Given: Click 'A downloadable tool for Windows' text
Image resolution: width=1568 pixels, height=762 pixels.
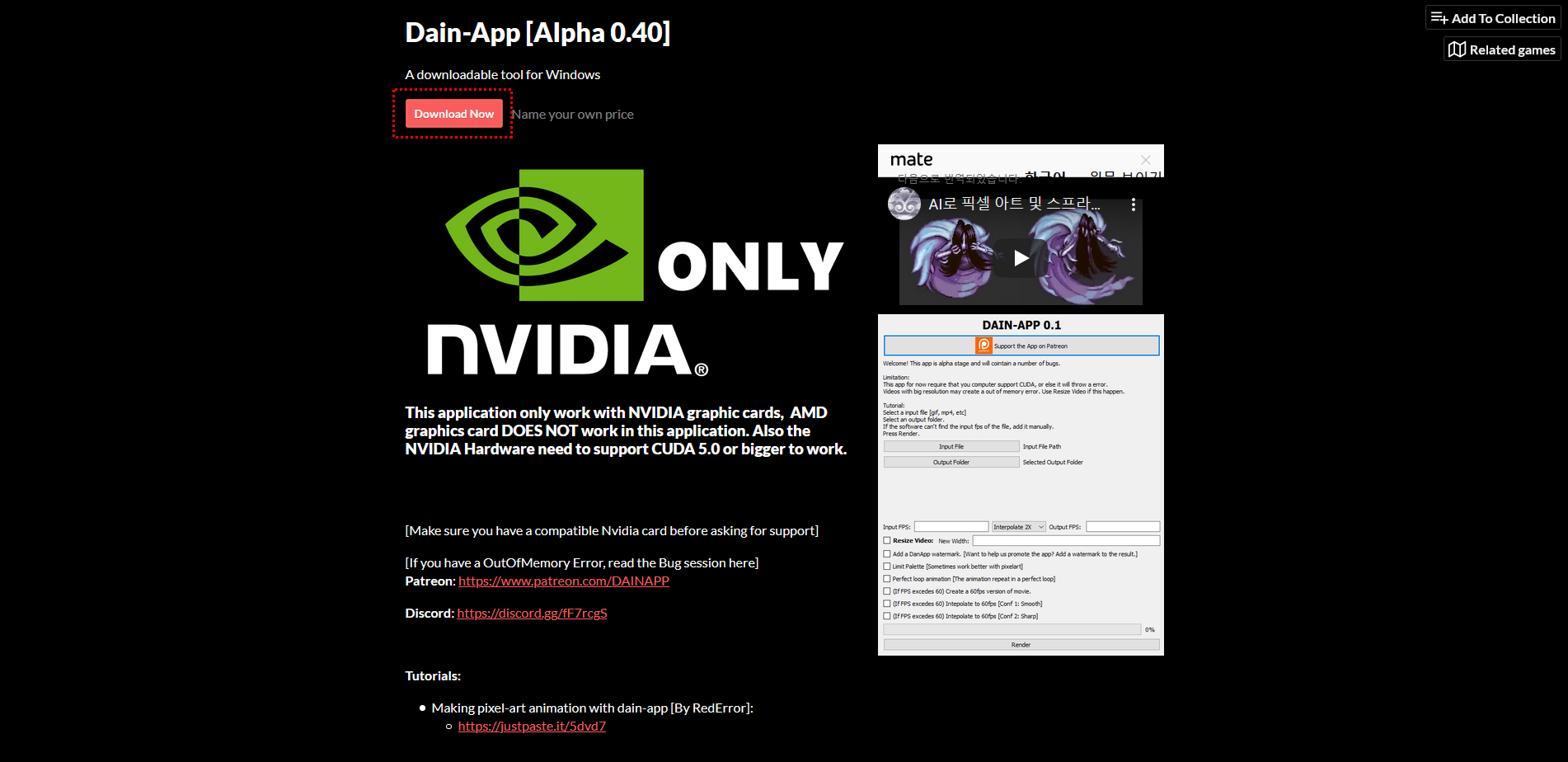Looking at the screenshot, I should [x=503, y=75].
